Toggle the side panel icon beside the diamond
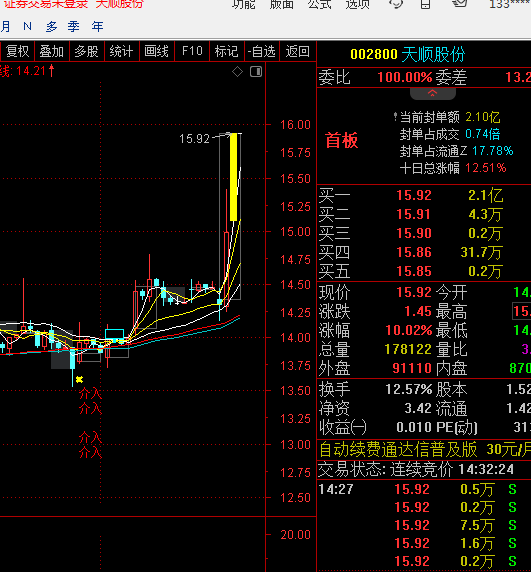This screenshot has height=572, width=531. tap(256, 72)
